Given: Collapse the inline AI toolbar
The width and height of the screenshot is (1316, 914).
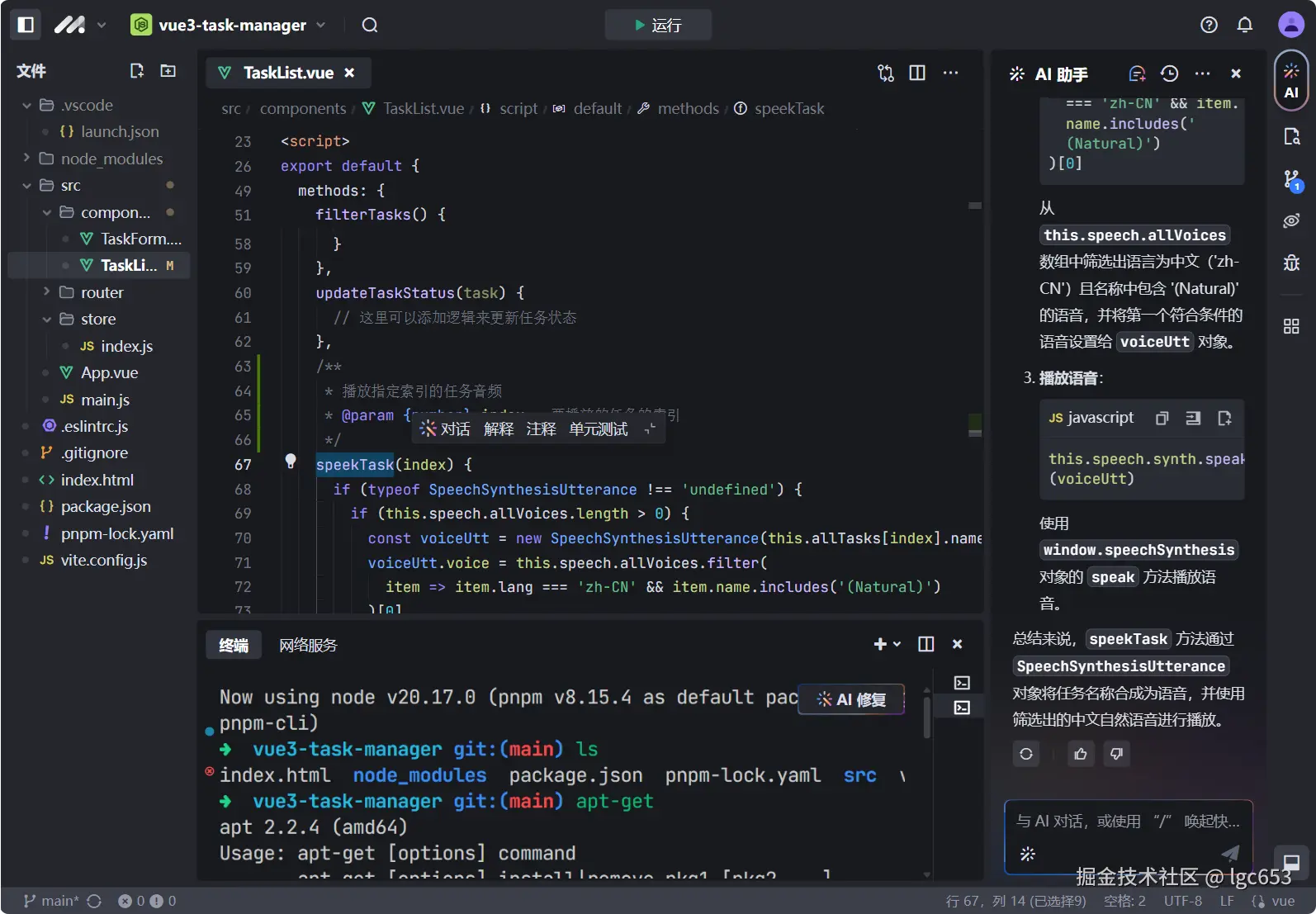Looking at the screenshot, I should click(x=650, y=429).
